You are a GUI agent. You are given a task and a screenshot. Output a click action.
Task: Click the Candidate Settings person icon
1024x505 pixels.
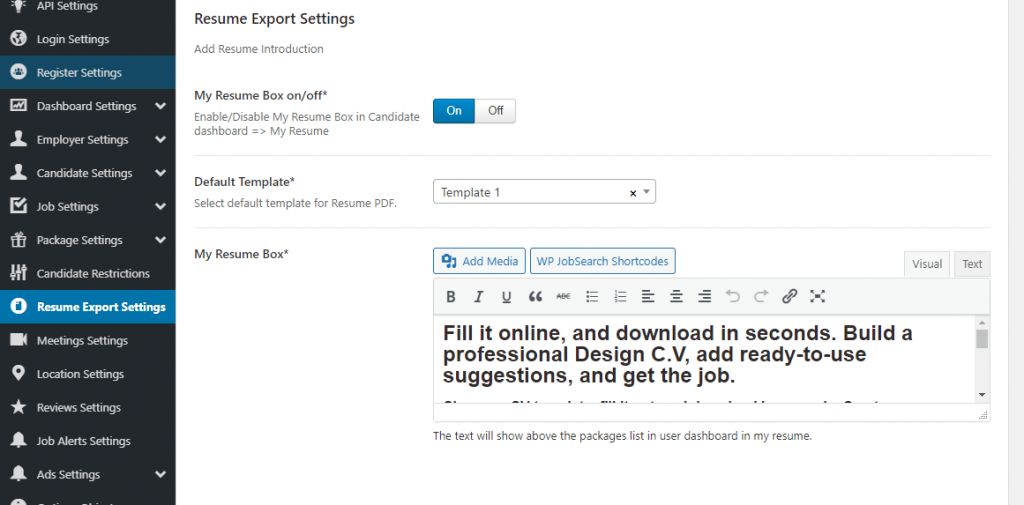point(18,172)
